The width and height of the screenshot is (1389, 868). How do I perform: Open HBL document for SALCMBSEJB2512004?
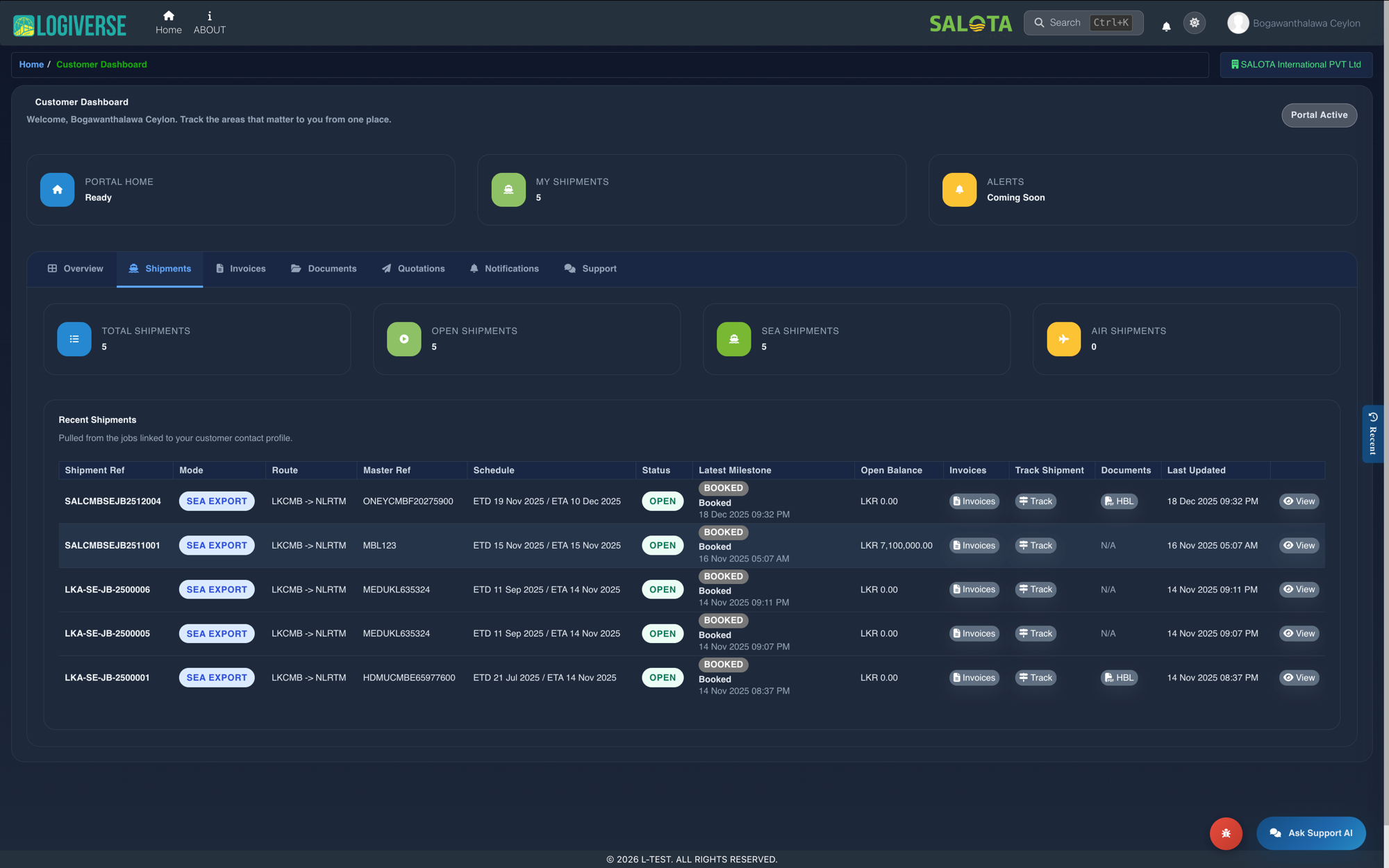pyautogui.click(x=1119, y=501)
